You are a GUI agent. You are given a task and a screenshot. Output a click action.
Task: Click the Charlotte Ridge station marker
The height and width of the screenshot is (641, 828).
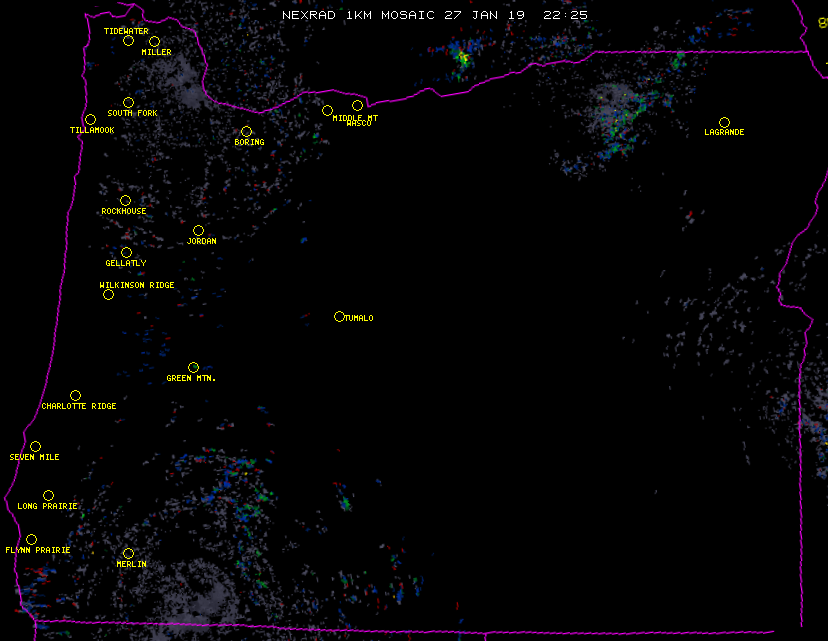click(75, 395)
